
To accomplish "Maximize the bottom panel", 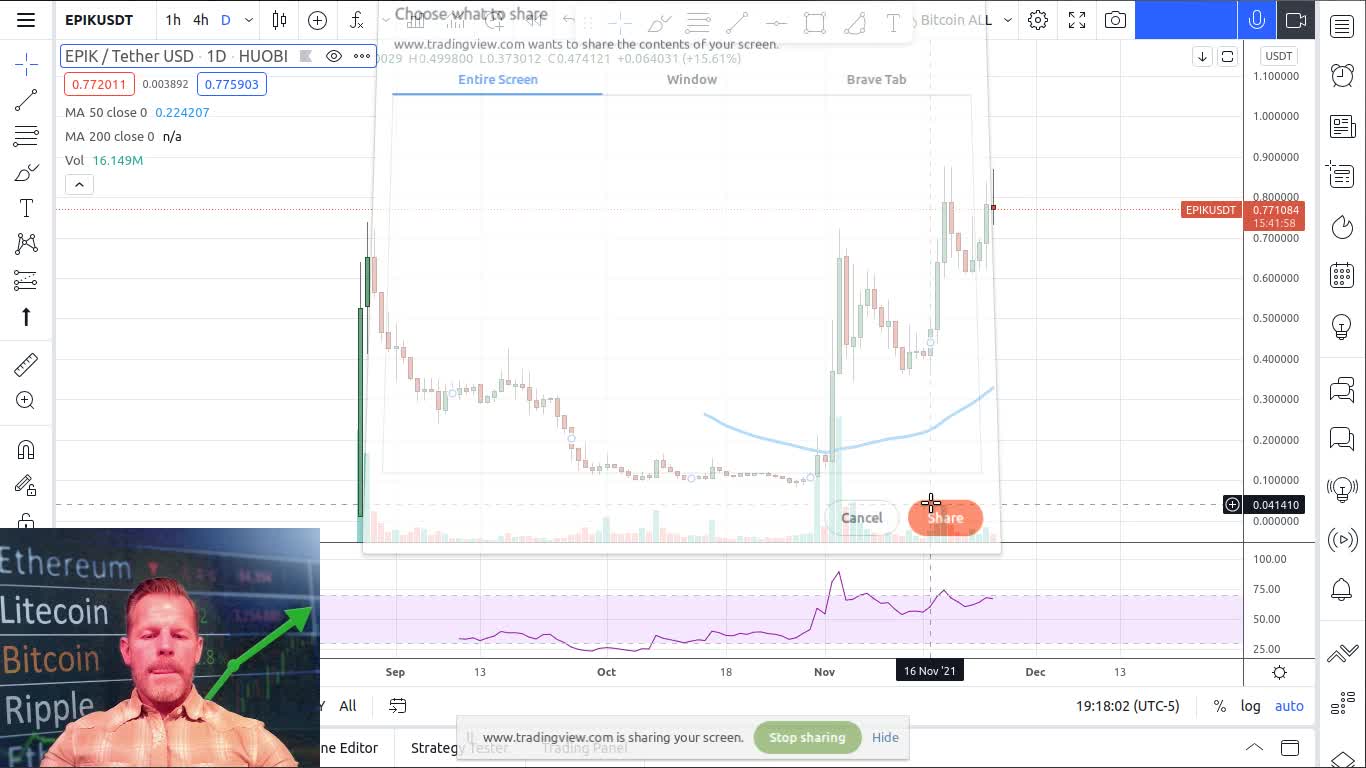I will tap(1290, 747).
